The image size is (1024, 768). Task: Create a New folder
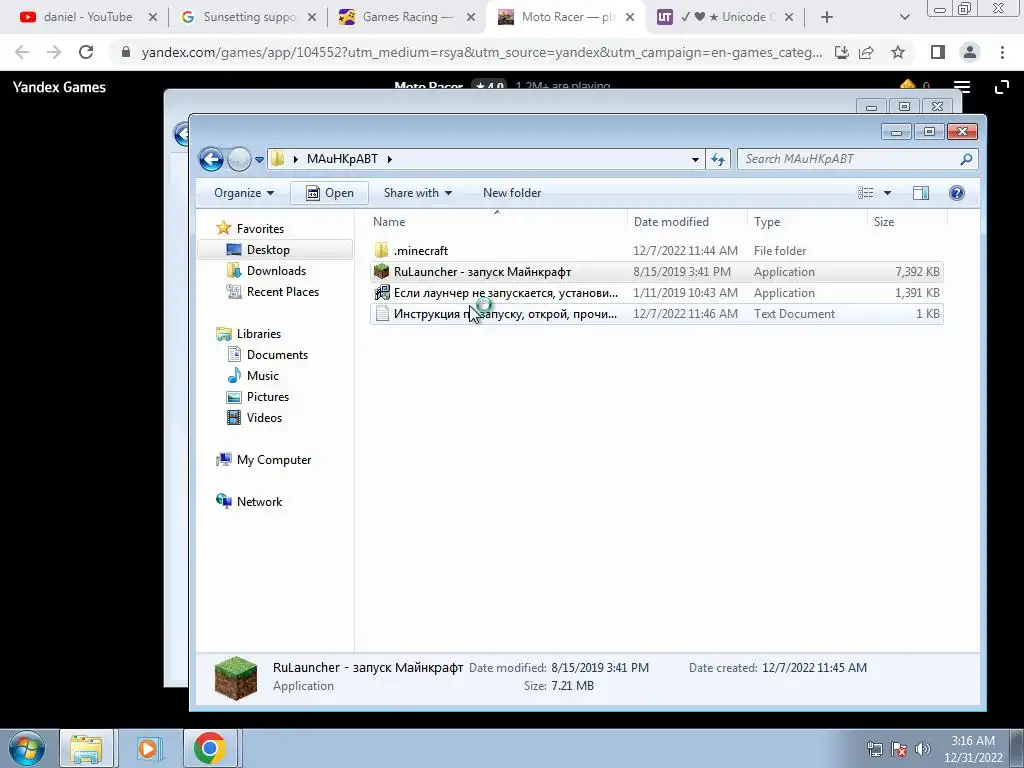click(511, 193)
